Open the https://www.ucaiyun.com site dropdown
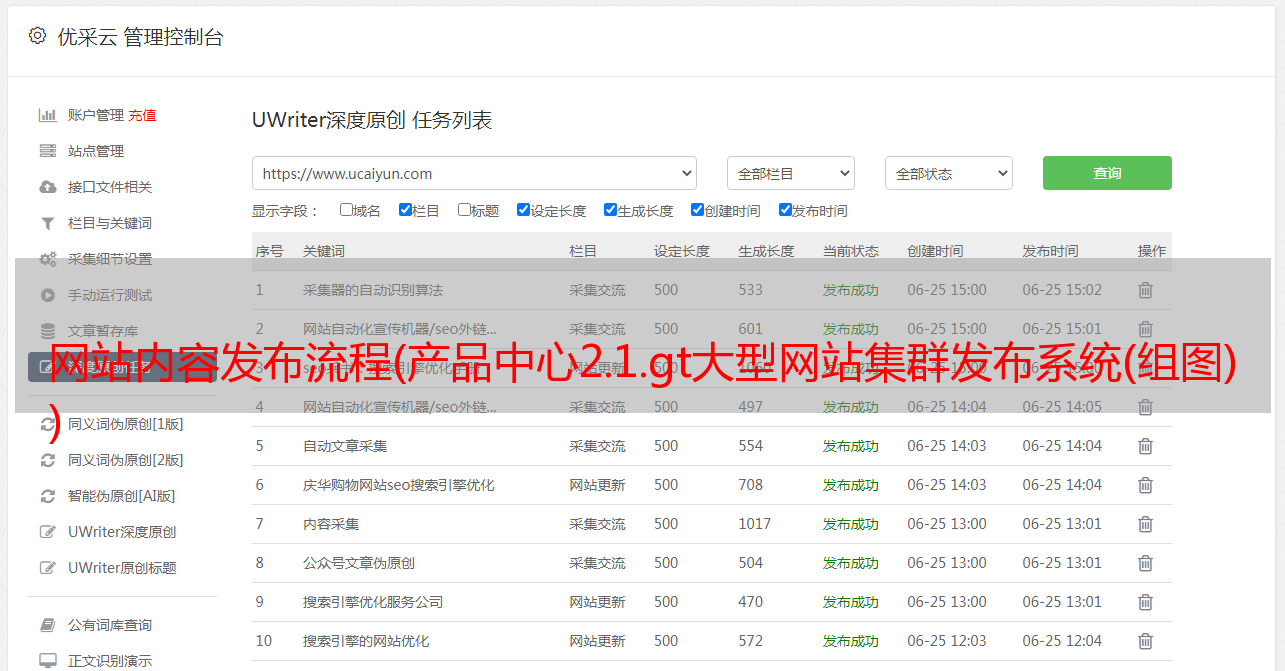The width and height of the screenshot is (1285, 671). tap(474, 173)
